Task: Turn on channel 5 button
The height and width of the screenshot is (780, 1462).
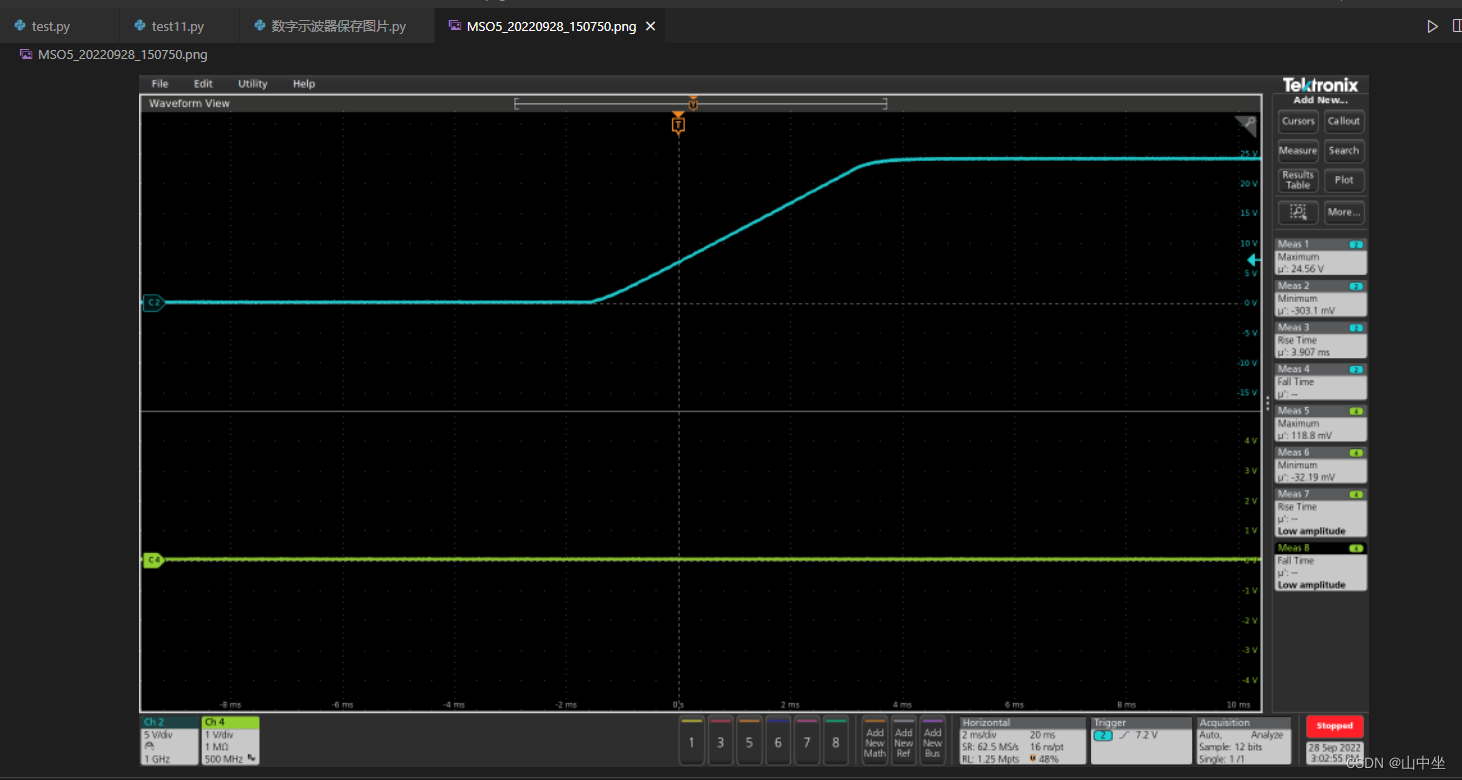Action: [x=749, y=741]
